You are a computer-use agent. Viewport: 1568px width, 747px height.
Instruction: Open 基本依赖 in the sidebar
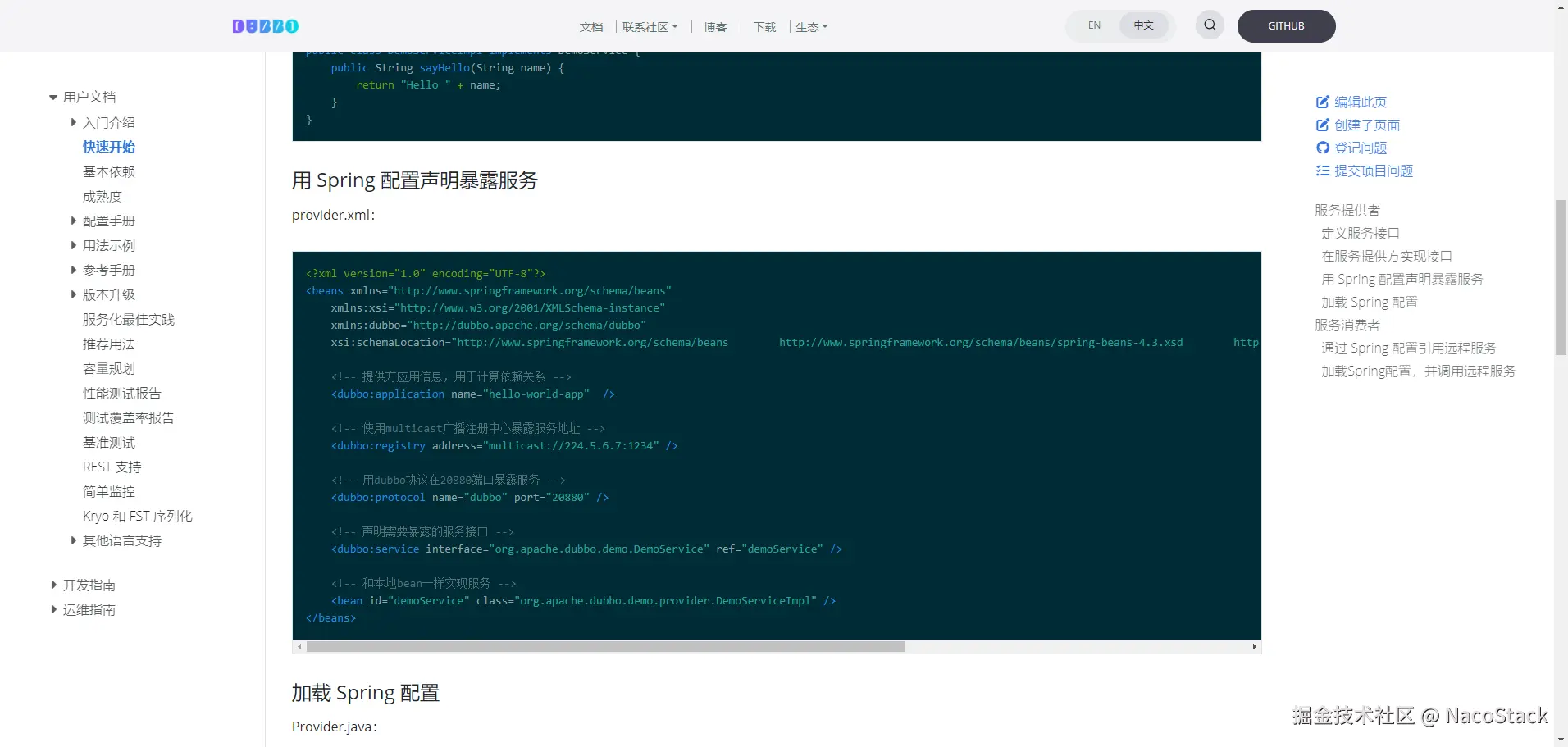[x=109, y=171]
